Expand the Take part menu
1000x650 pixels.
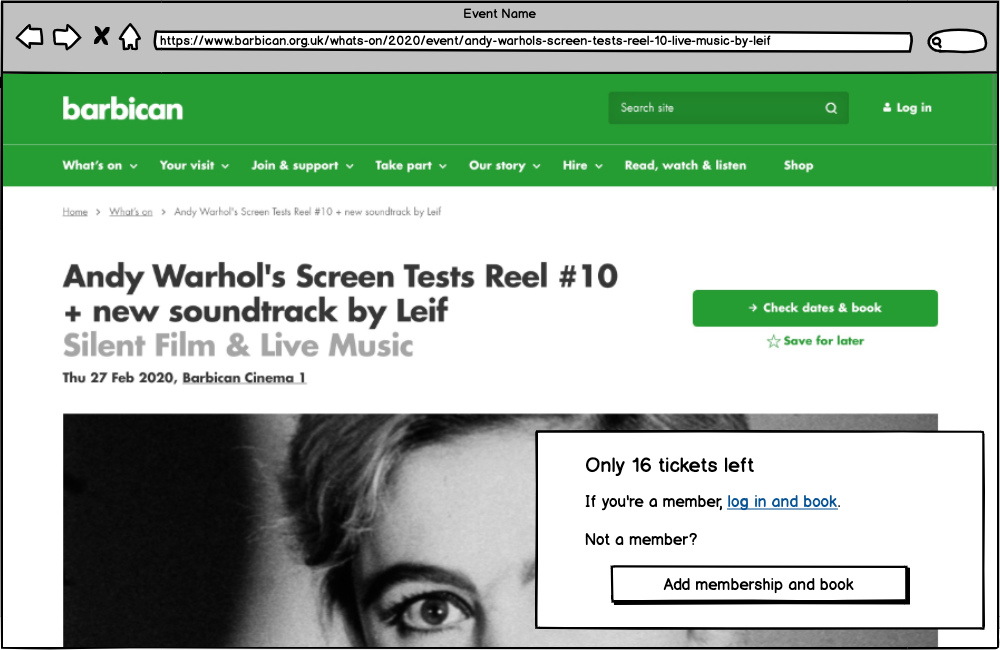point(410,166)
